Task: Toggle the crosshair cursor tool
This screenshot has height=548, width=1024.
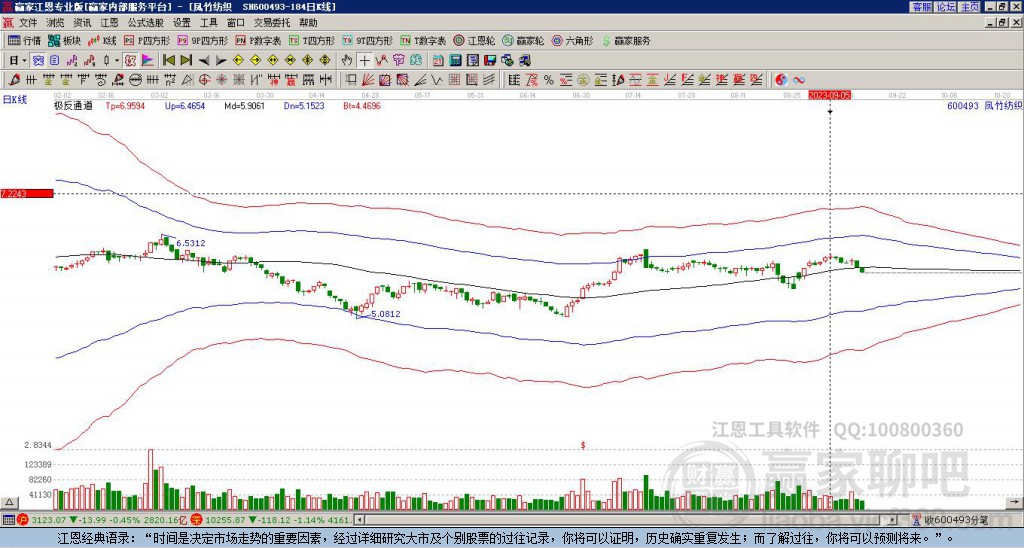Action: pos(364,61)
